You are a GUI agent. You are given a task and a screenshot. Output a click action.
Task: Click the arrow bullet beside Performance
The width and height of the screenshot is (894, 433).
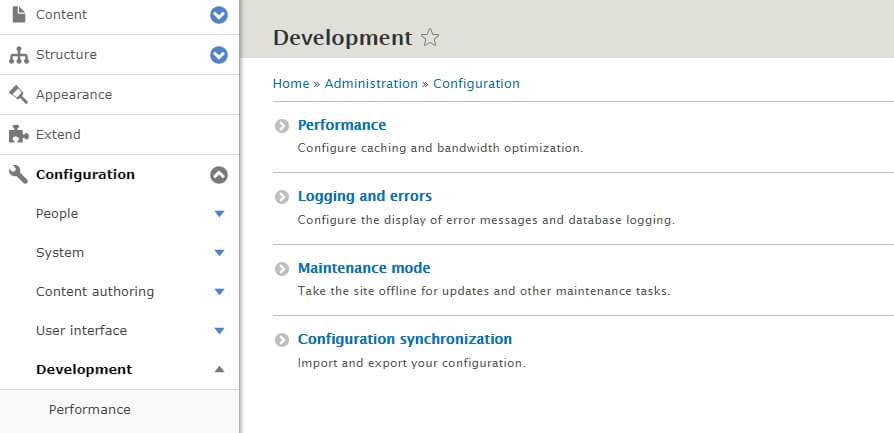tap(282, 126)
